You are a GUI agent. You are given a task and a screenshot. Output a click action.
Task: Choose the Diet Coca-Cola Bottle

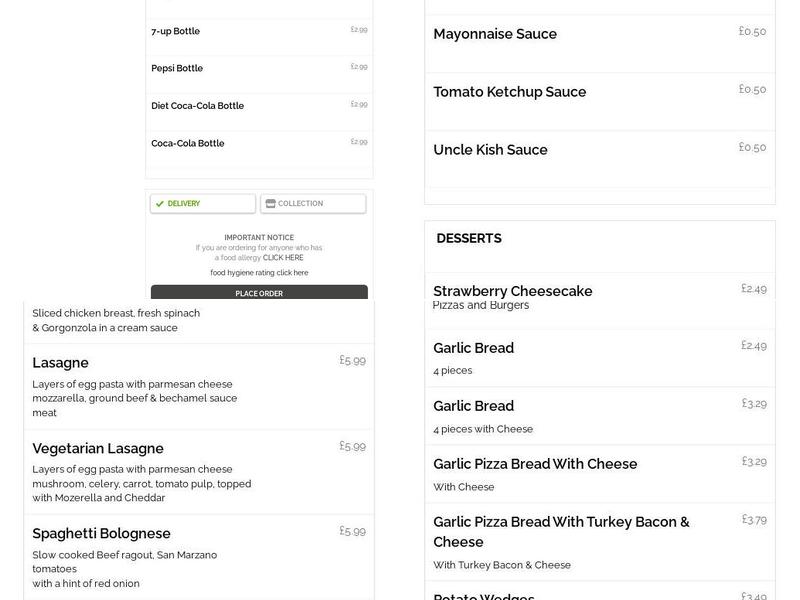pos(258,105)
